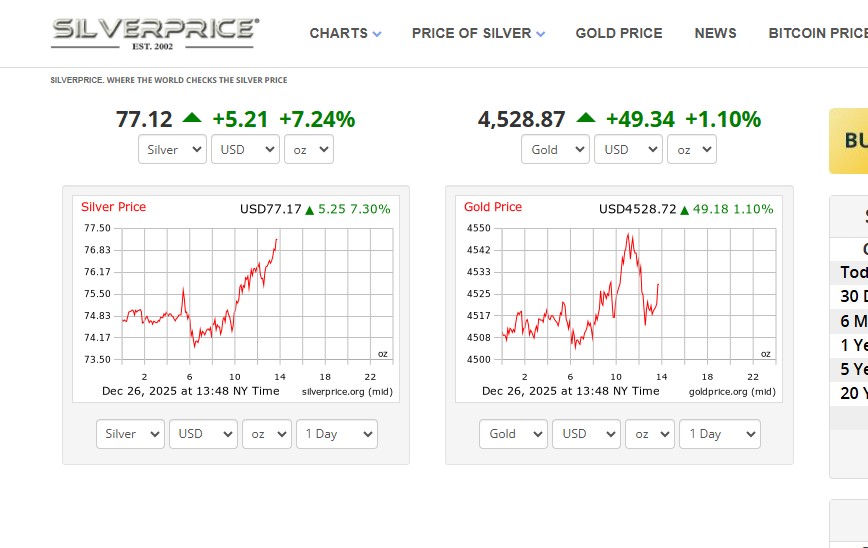Open the News page

pos(715,33)
